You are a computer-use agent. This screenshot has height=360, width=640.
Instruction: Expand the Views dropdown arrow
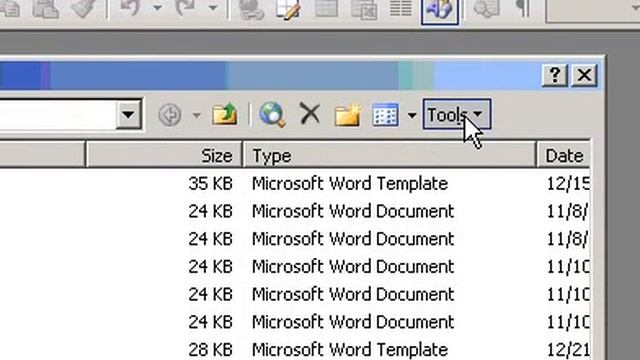tap(411, 116)
